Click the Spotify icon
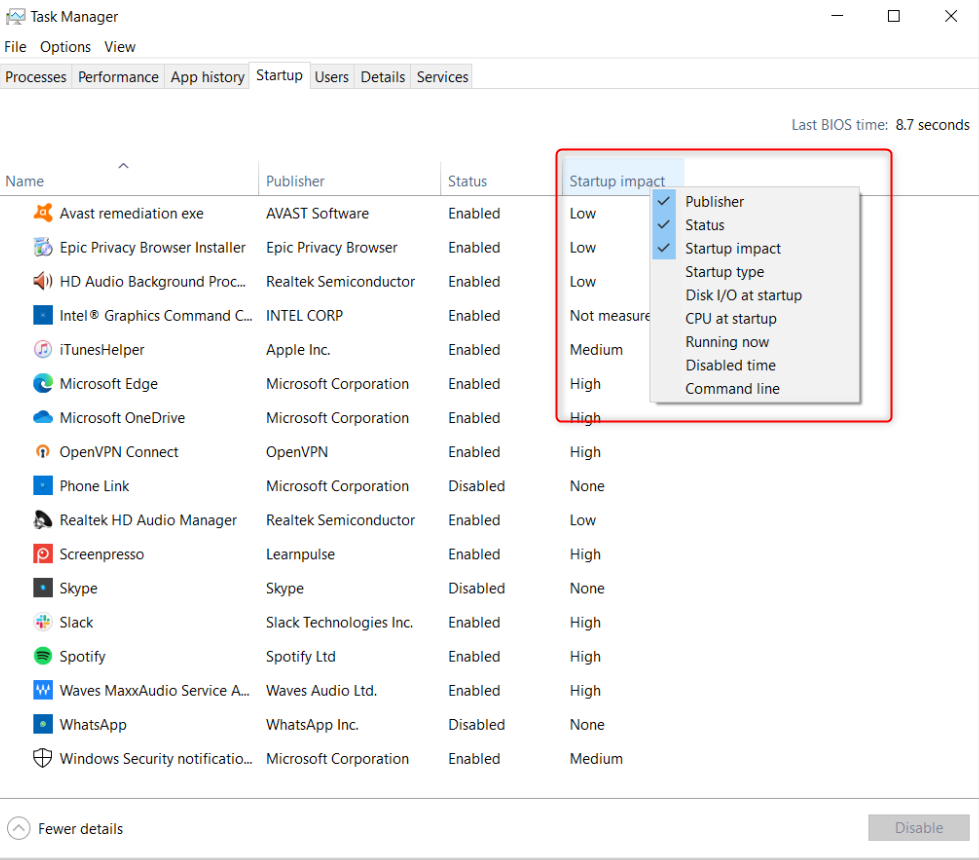979x860 pixels. point(42,656)
